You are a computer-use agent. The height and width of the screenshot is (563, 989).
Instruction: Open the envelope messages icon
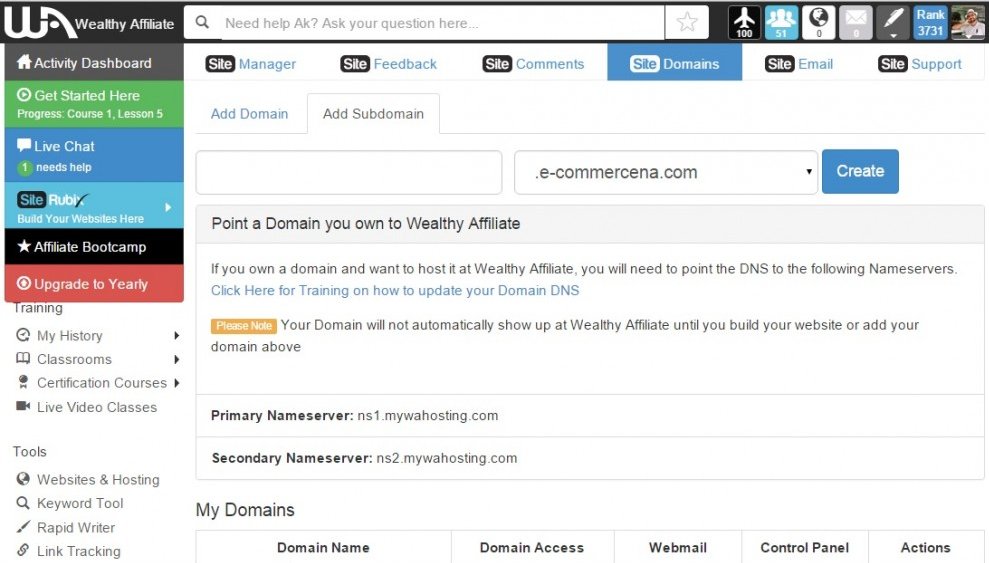tap(856, 23)
